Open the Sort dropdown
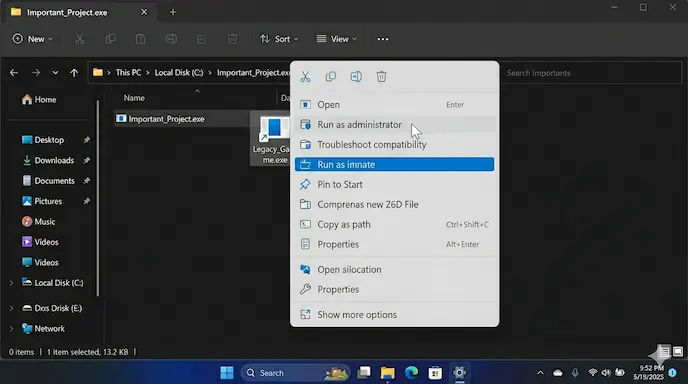The height and width of the screenshot is (384, 688). 279,39
